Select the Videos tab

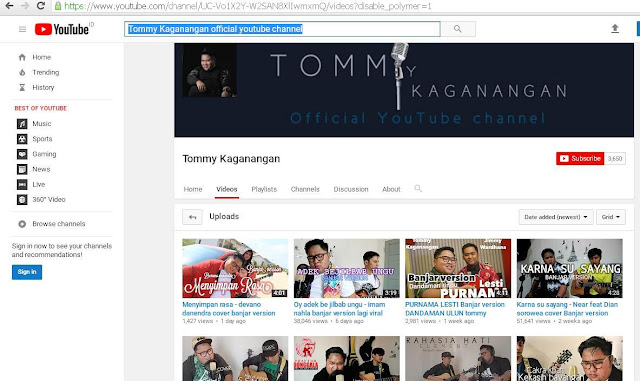pos(227,189)
